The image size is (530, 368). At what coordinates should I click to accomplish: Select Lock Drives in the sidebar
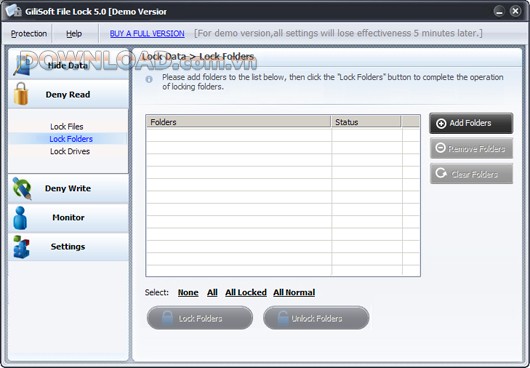pos(70,151)
